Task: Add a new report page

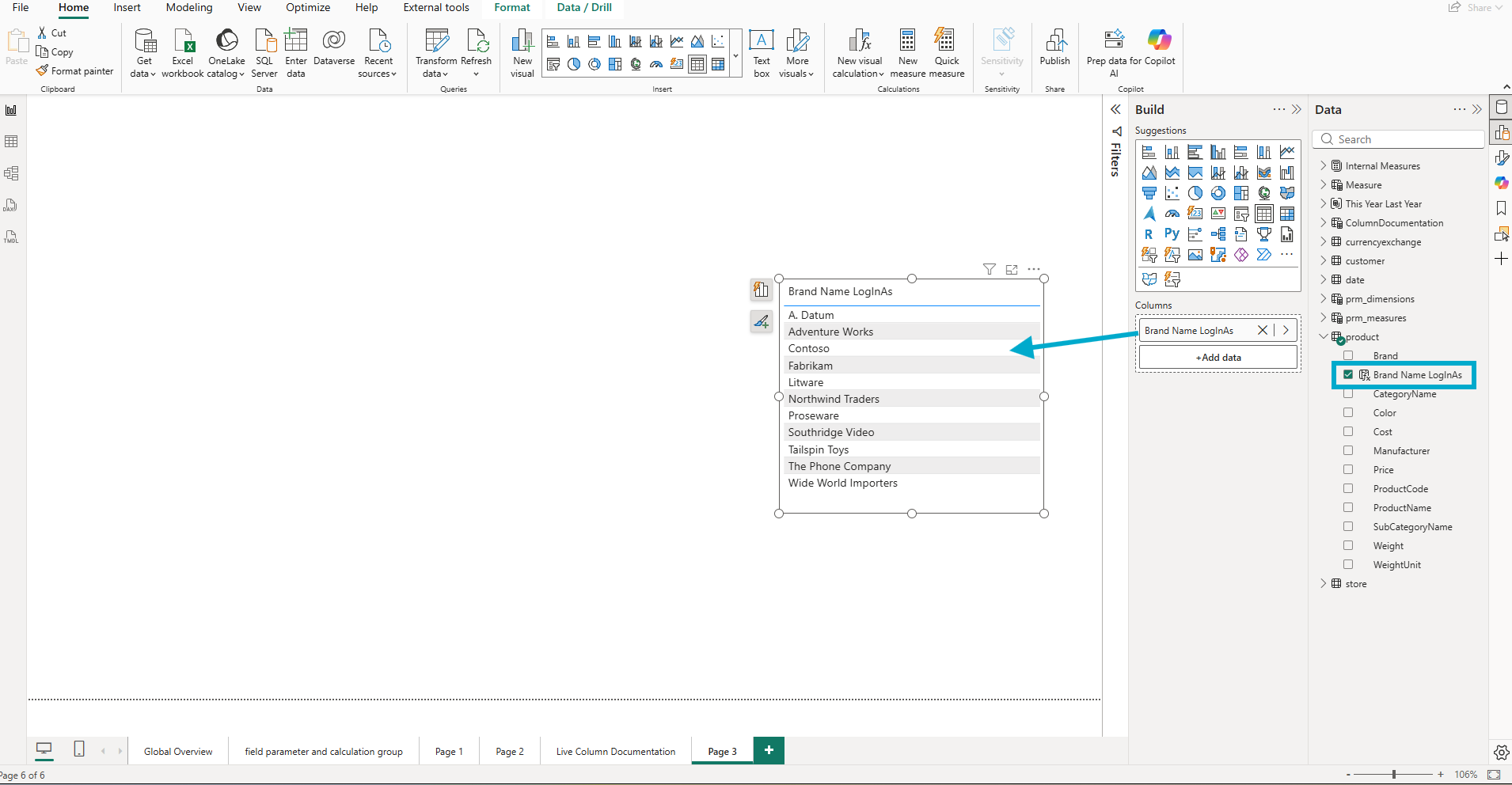Action: [769, 750]
